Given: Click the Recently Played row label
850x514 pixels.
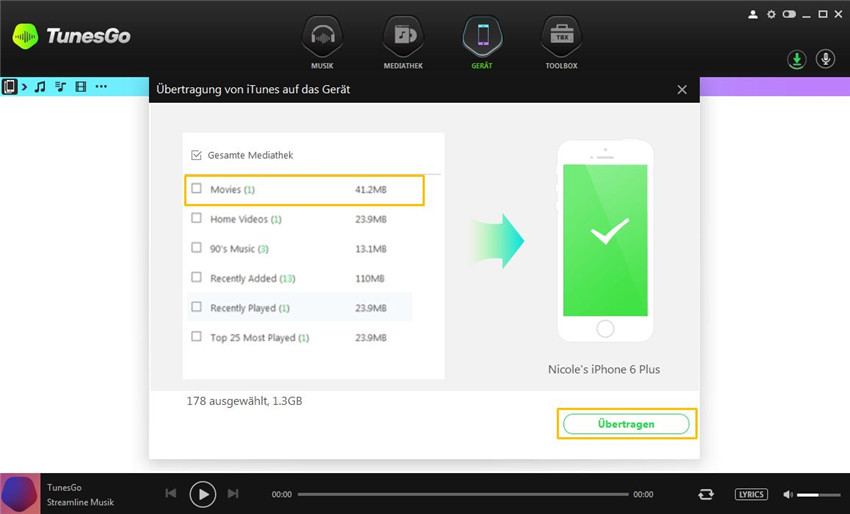Looking at the screenshot, I should click(x=250, y=308).
